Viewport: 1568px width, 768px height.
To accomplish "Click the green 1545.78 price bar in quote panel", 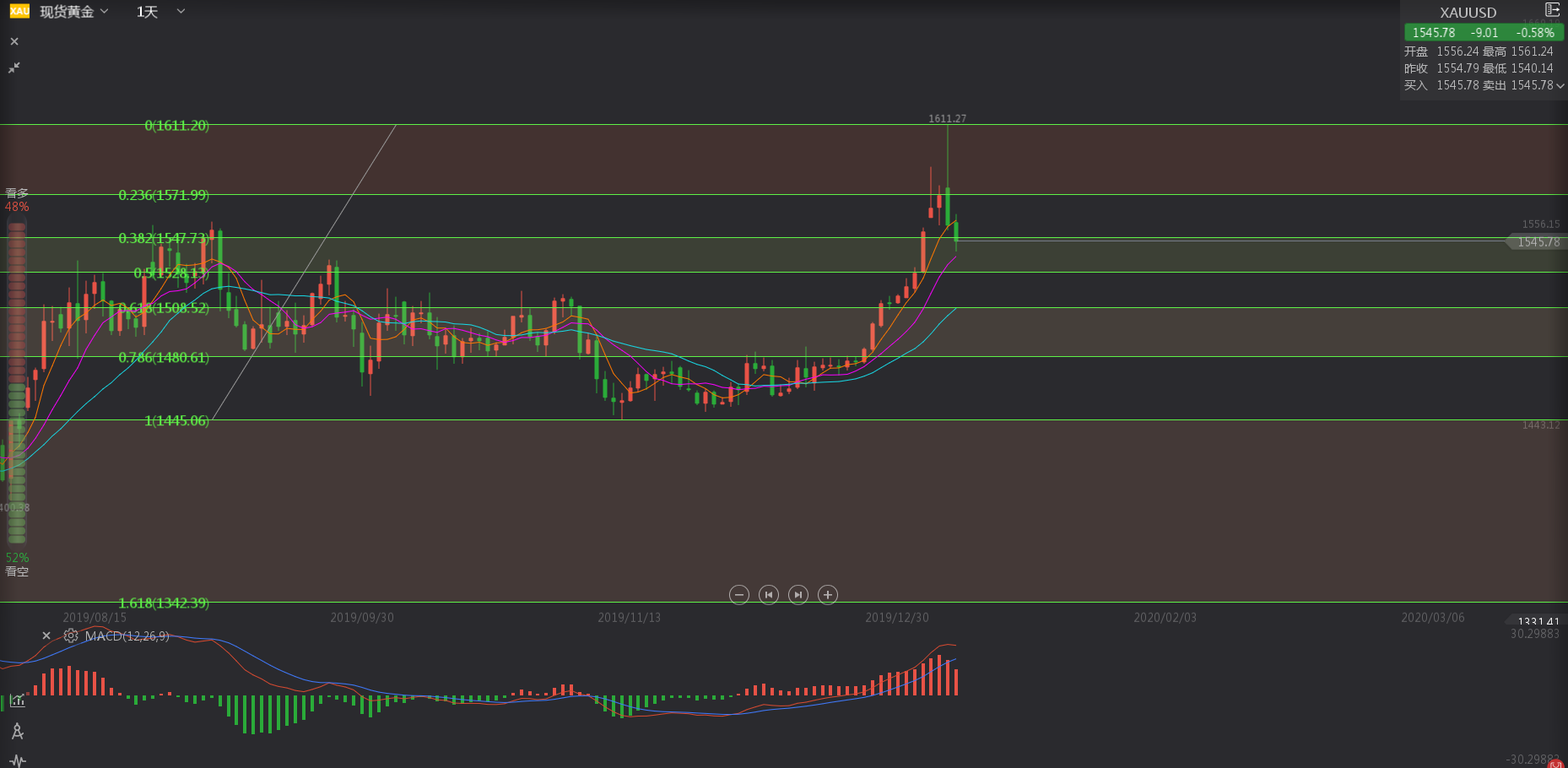I will point(1483,33).
